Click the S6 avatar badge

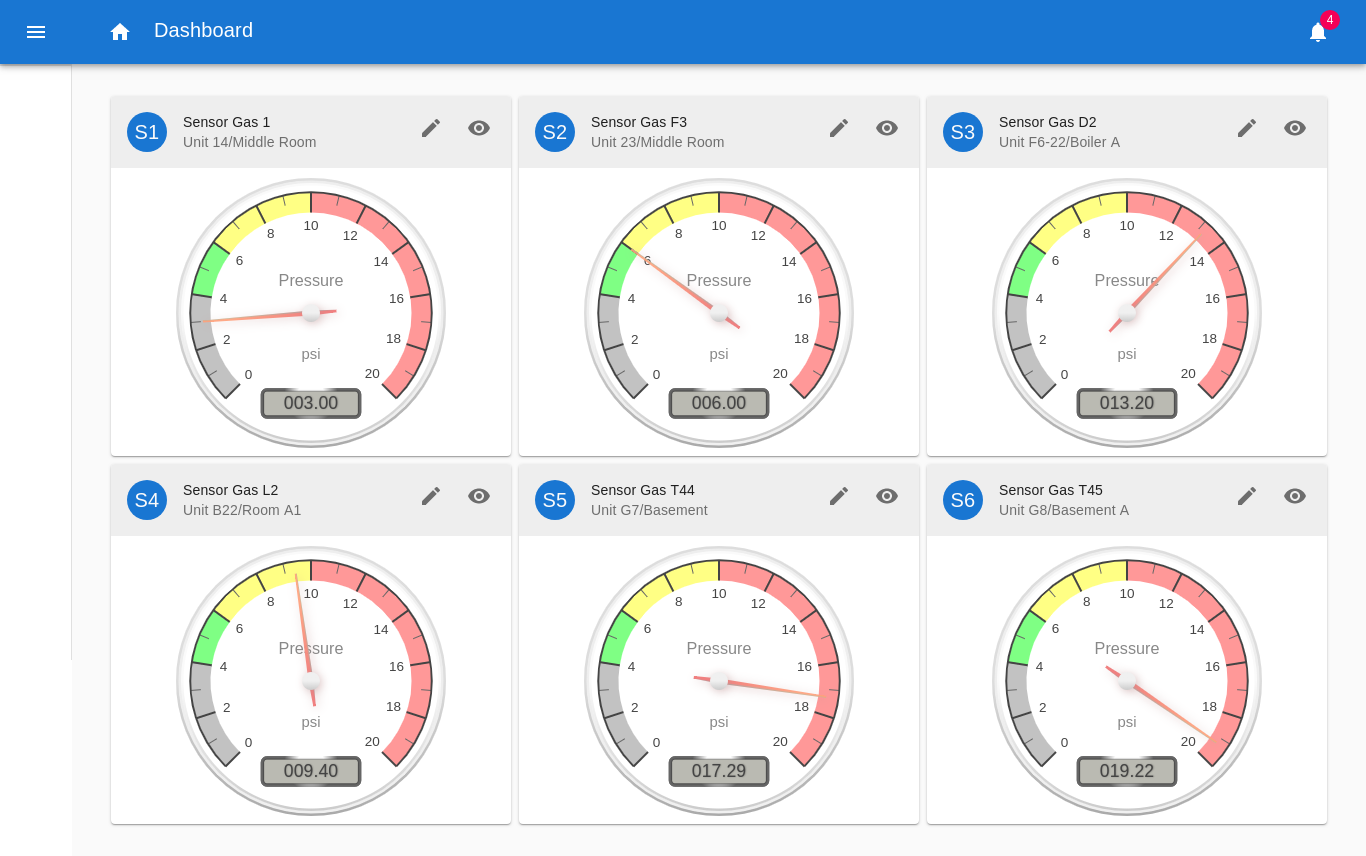point(963,500)
